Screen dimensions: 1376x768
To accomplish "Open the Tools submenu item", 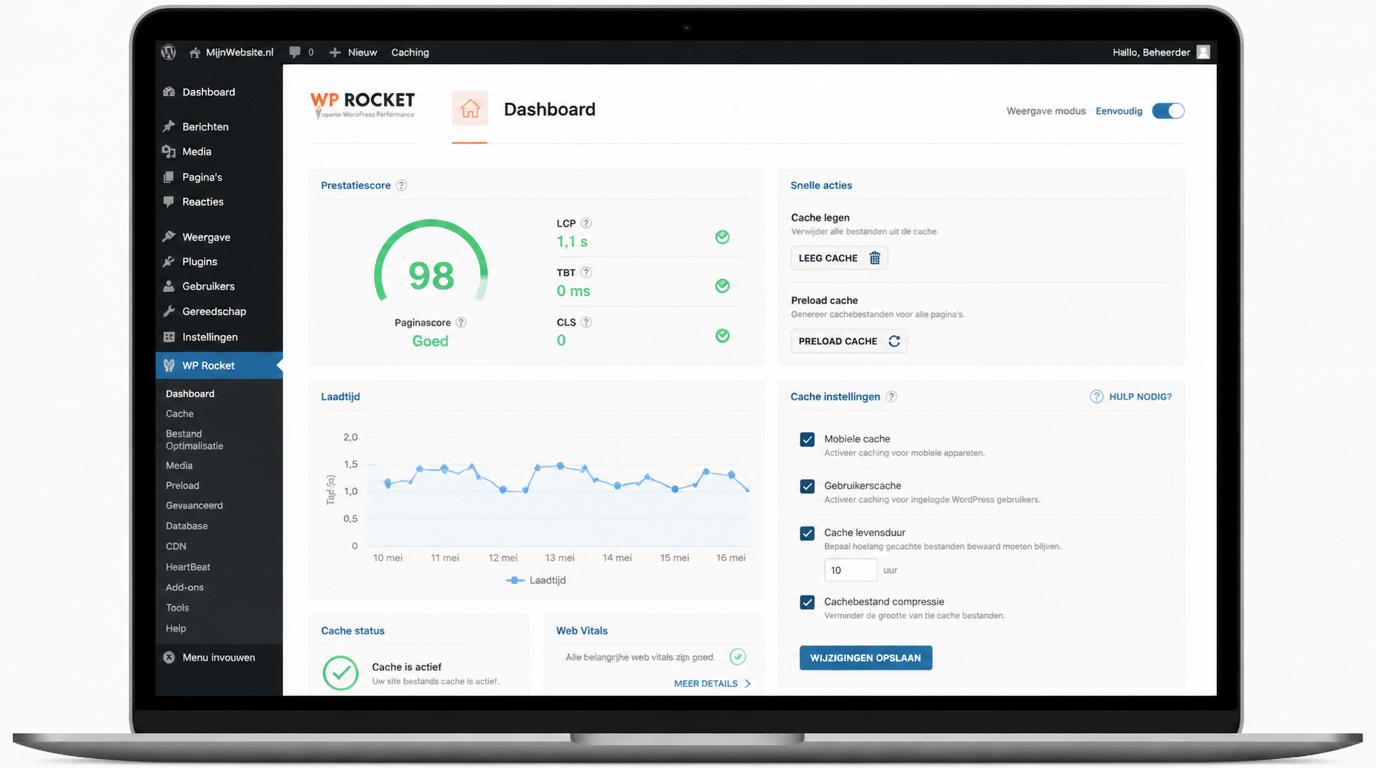I will click(x=177, y=608).
